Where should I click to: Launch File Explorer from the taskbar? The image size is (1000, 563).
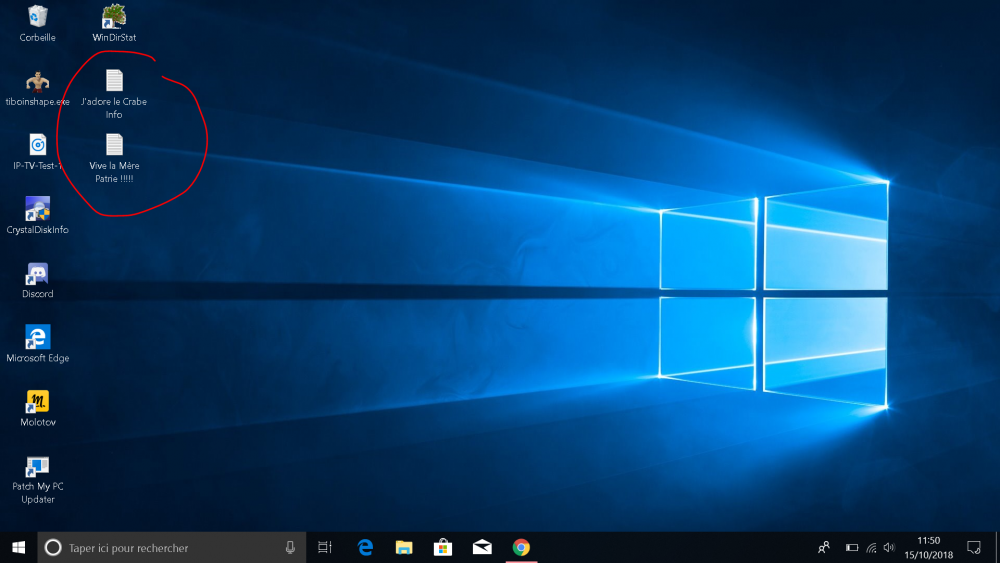click(x=404, y=547)
